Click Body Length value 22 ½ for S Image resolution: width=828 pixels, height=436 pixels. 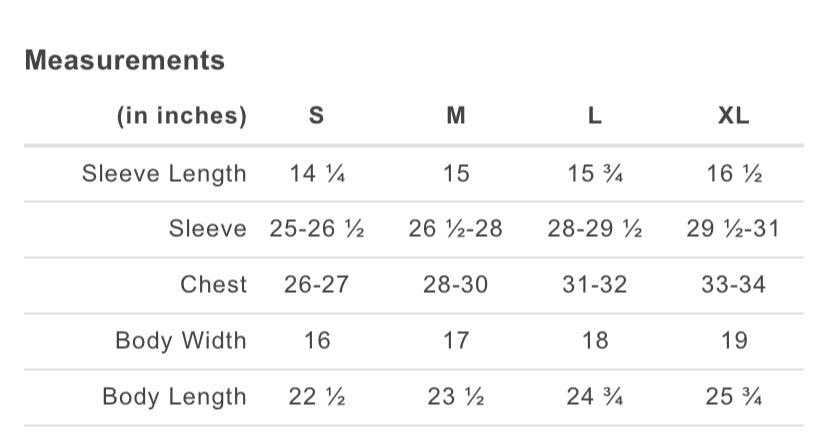tap(316, 396)
